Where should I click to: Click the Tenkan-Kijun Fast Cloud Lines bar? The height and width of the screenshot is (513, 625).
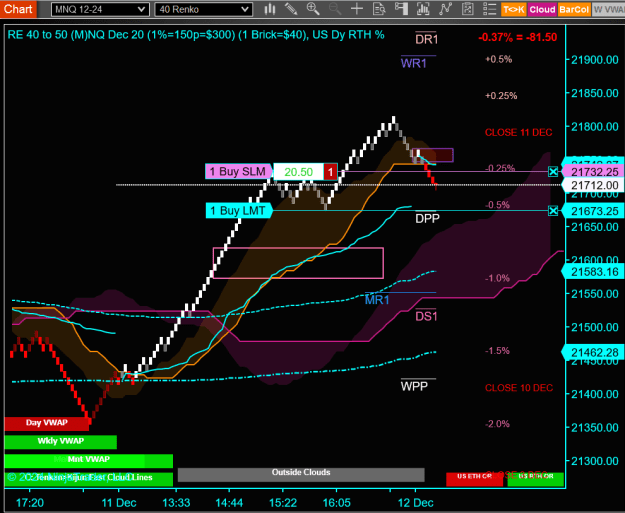tap(88, 479)
